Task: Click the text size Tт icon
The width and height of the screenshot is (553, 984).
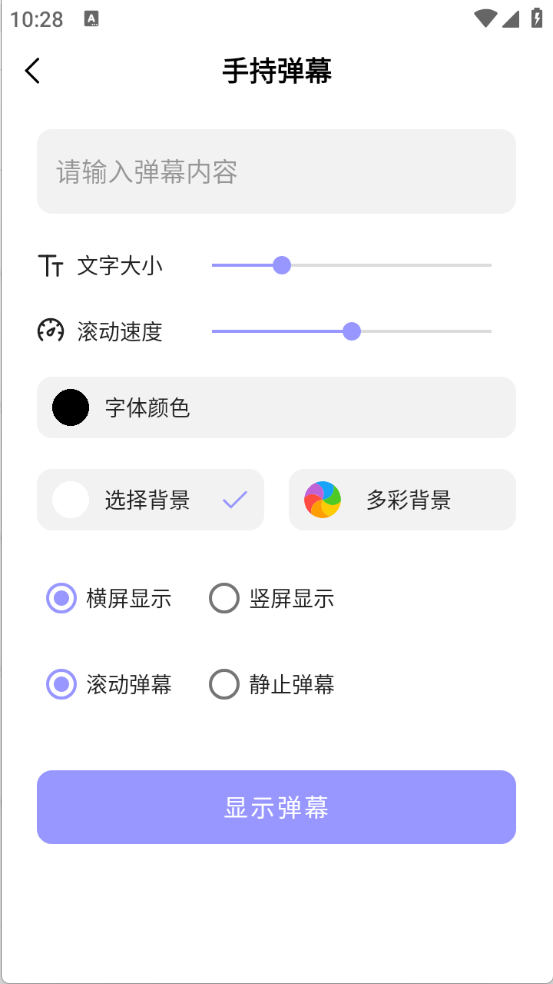Action: (x=50, y=265)
